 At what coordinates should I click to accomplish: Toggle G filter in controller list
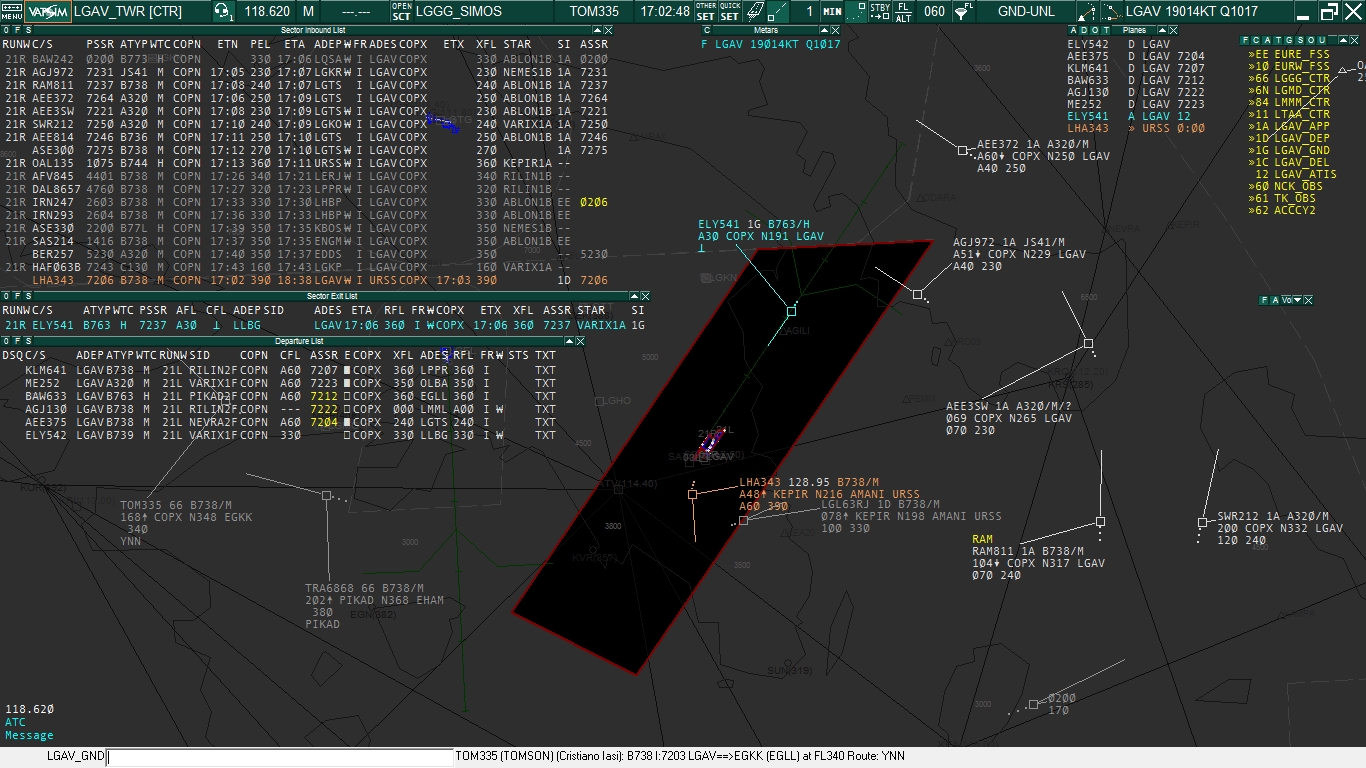click(1287, 40)
